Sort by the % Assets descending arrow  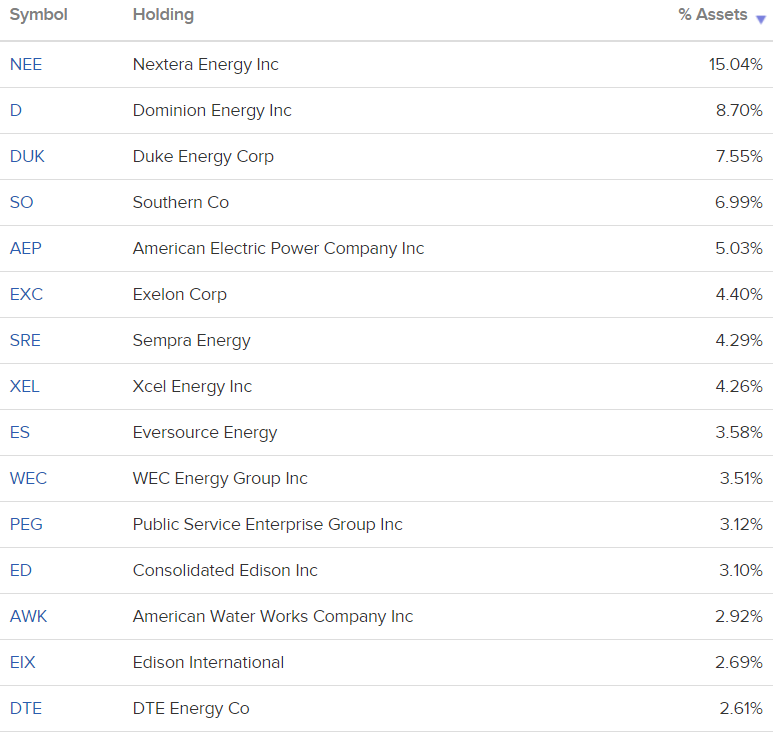pos(761,19)
